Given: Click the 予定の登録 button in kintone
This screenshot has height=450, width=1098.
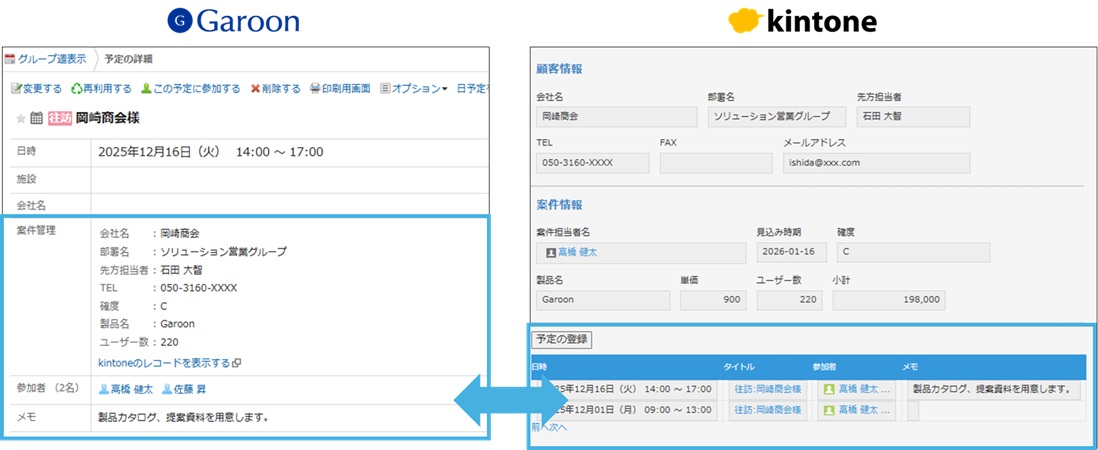Looking at the screenshot, I should tap(562, 340).
